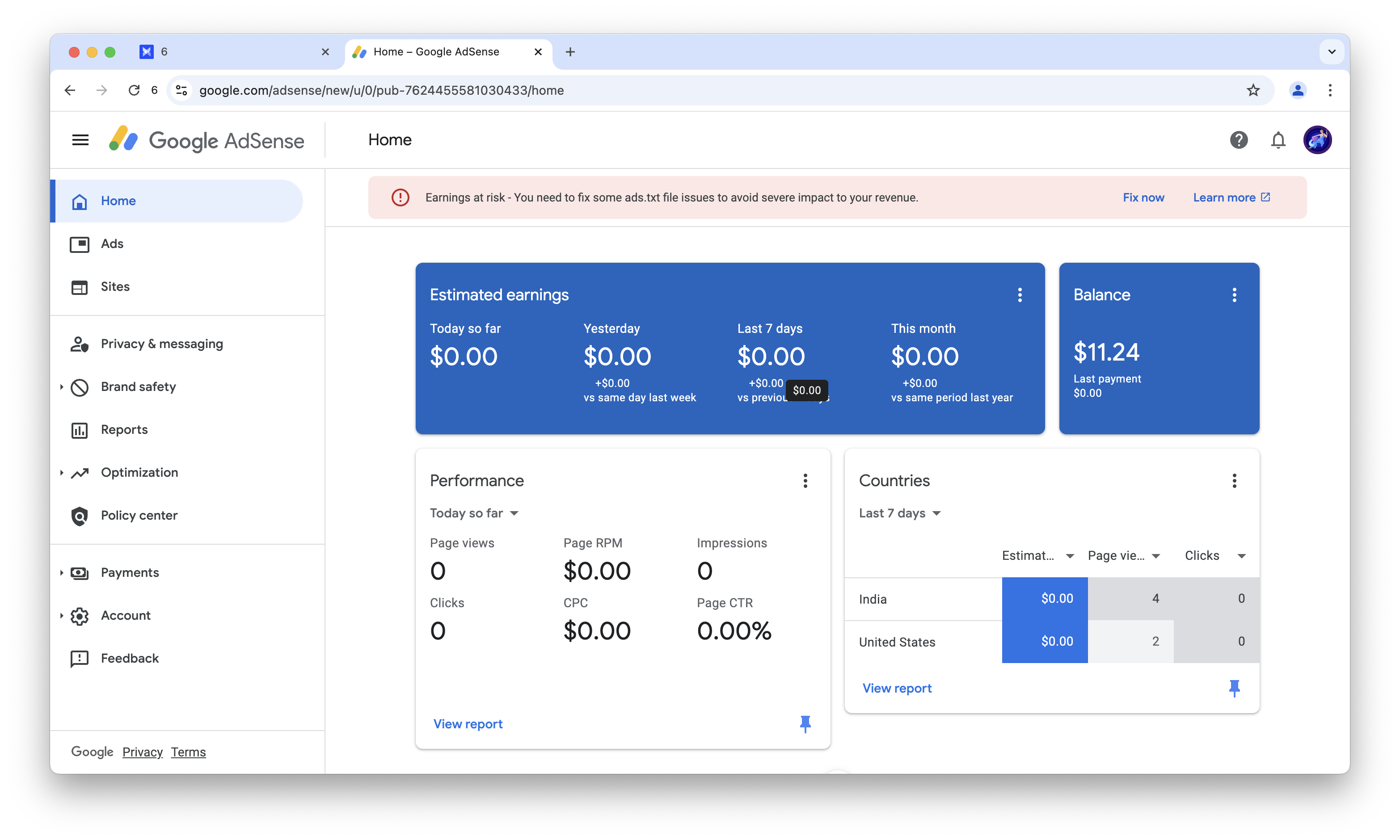Open a new browser tab

[570, 52]
